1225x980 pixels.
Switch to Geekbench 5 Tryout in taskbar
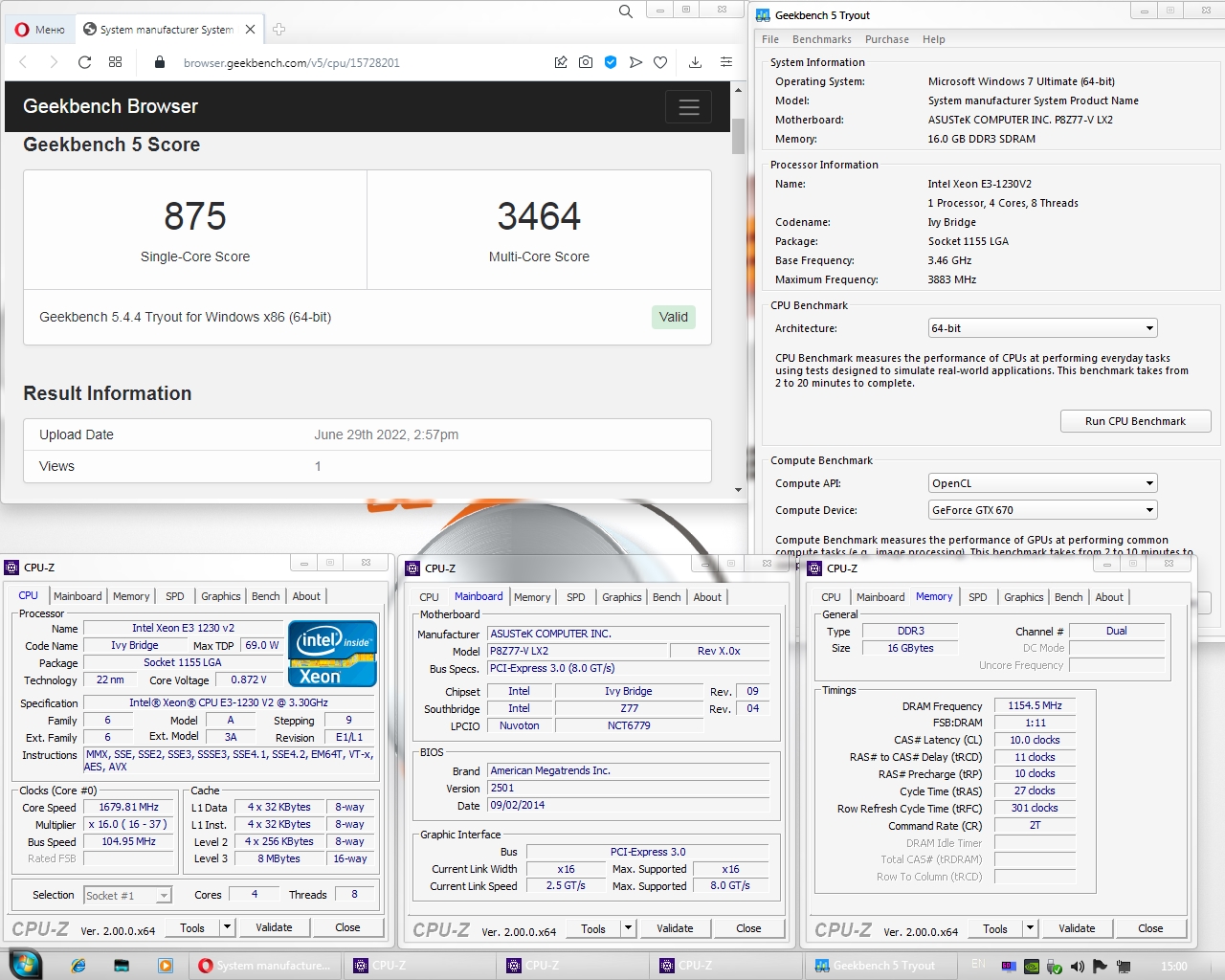[879, 966]
